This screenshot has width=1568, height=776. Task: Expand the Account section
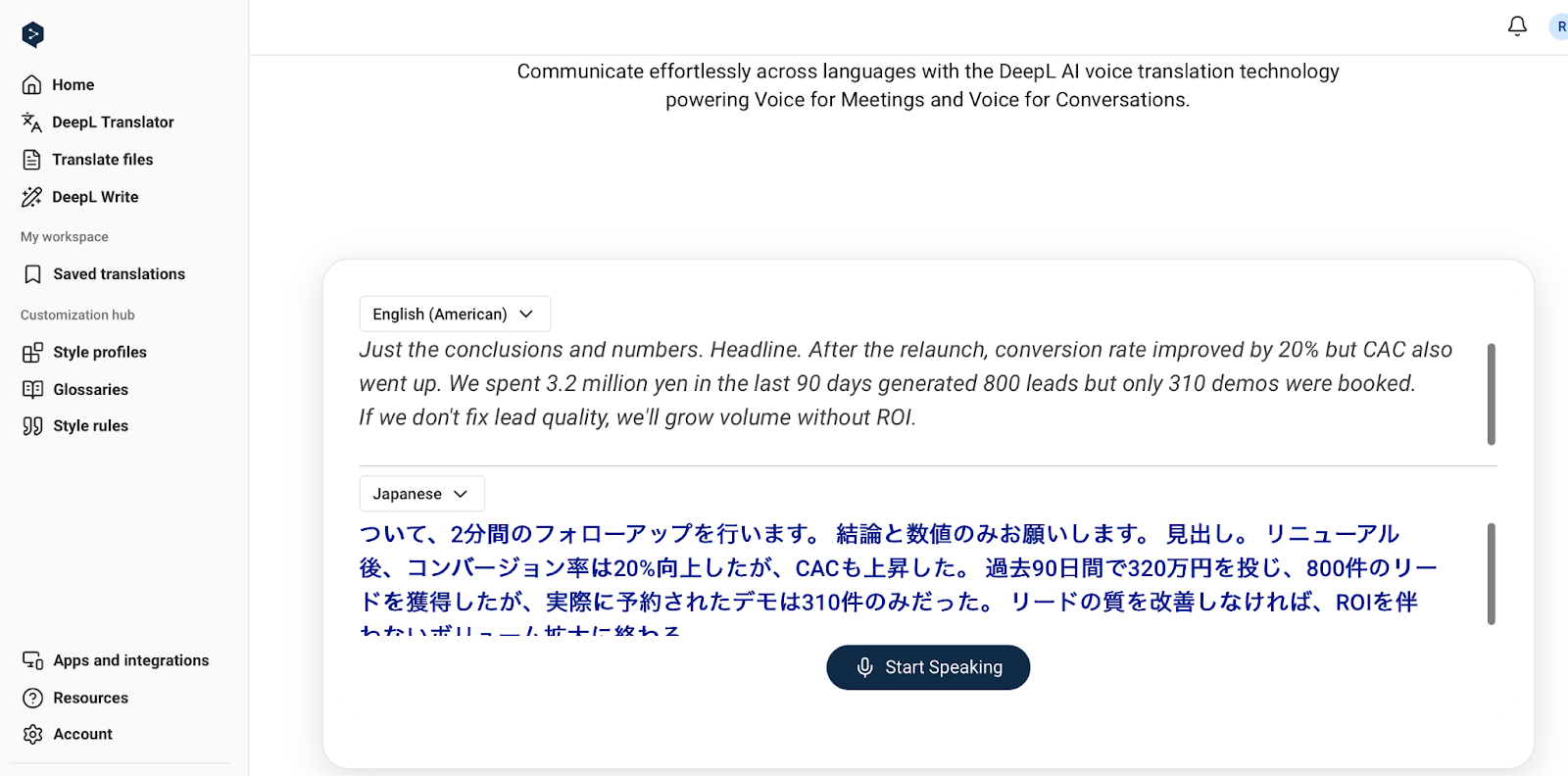82,733
